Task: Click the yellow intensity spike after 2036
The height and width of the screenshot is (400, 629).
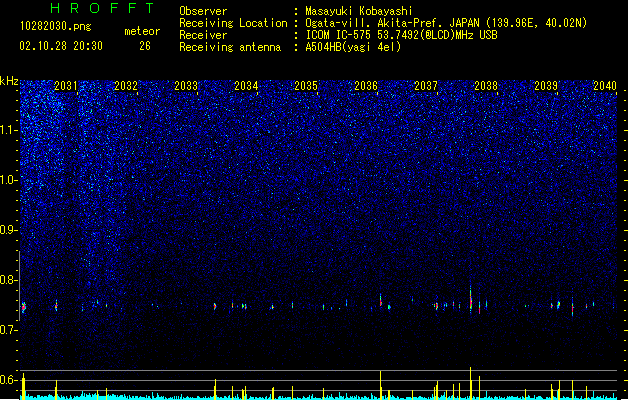Action: point(380,385)
